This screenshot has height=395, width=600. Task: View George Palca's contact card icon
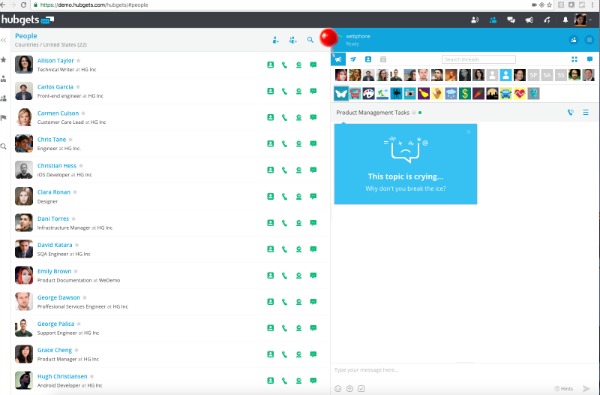pos(271,328)
